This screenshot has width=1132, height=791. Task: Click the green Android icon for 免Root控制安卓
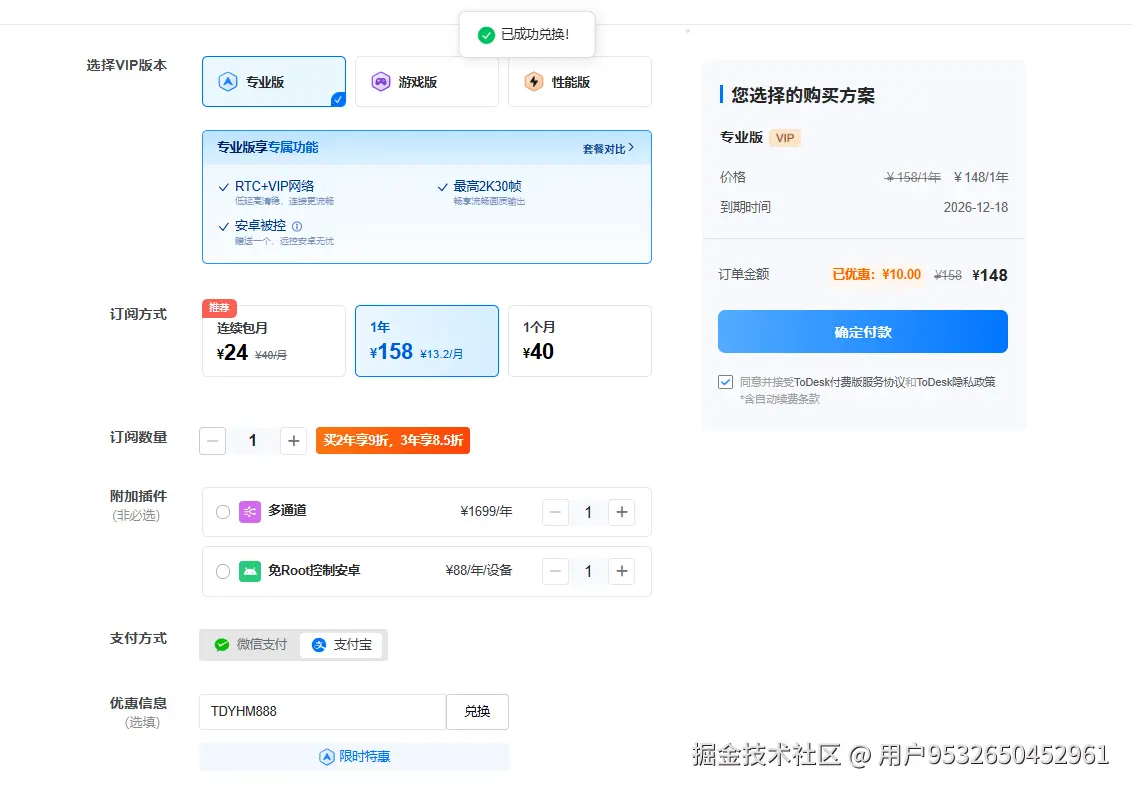[x=250, y=572]
